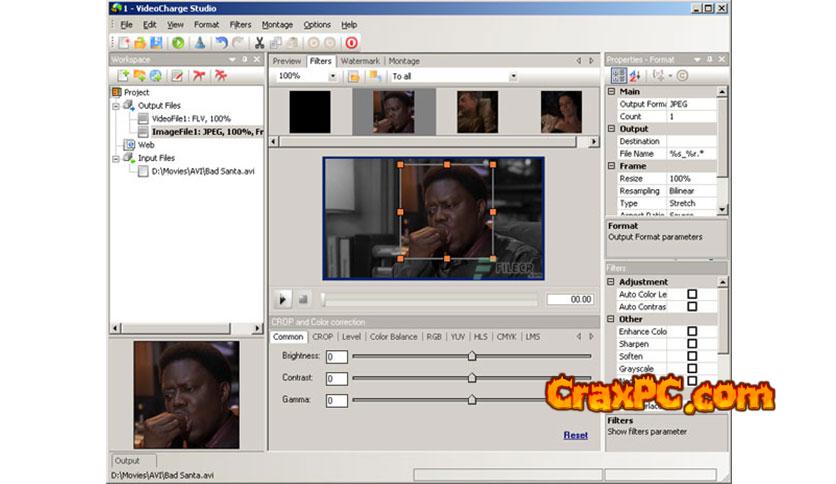Open the Montage menu
The height and width of the screenshot is (484, 836).
tap(277, 24)
